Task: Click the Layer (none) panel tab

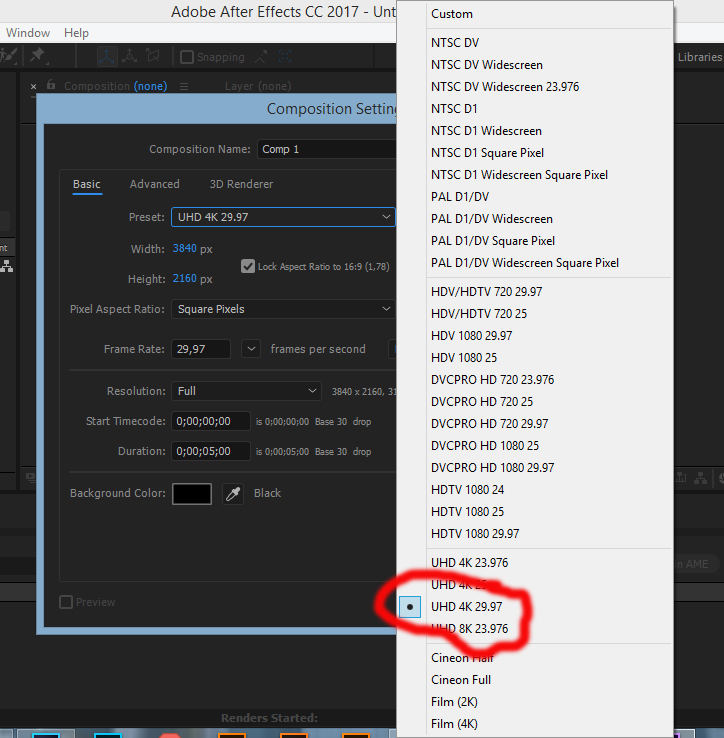Action: [258, 86]
